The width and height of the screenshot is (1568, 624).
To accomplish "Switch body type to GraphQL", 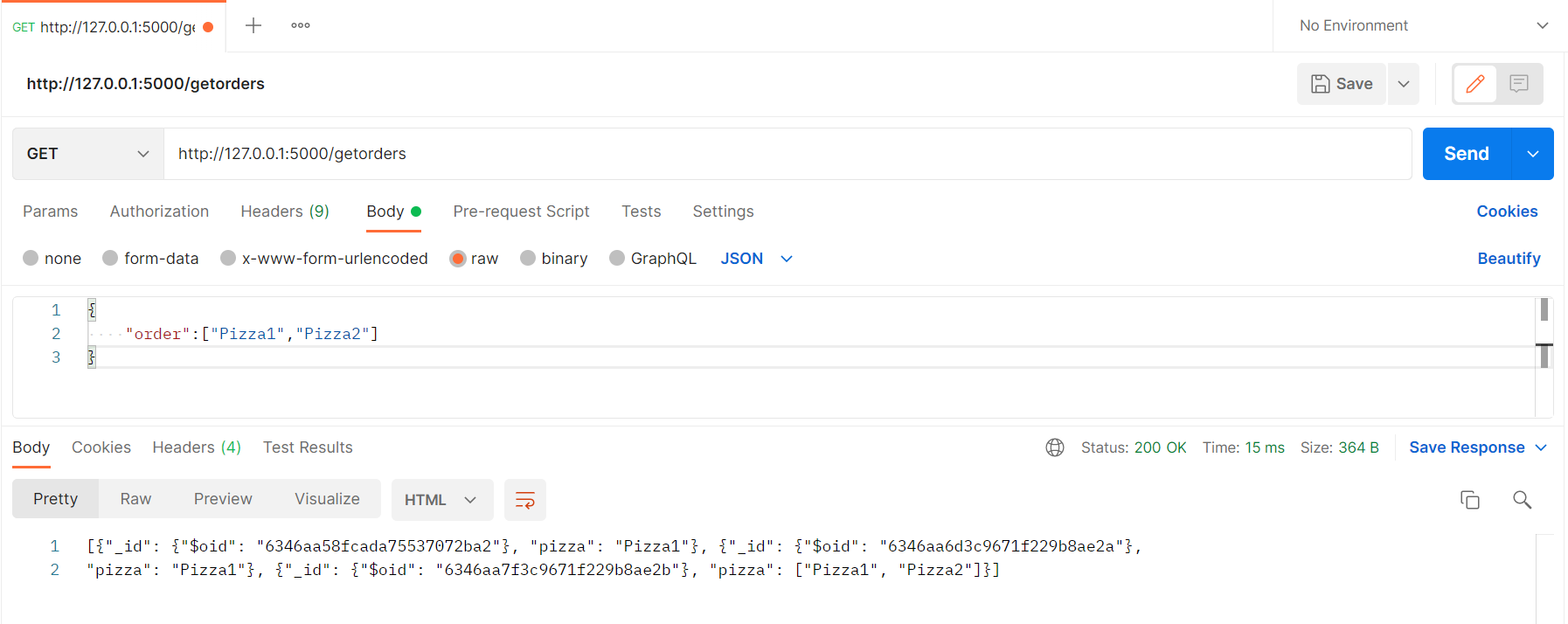I will point(653,258).
